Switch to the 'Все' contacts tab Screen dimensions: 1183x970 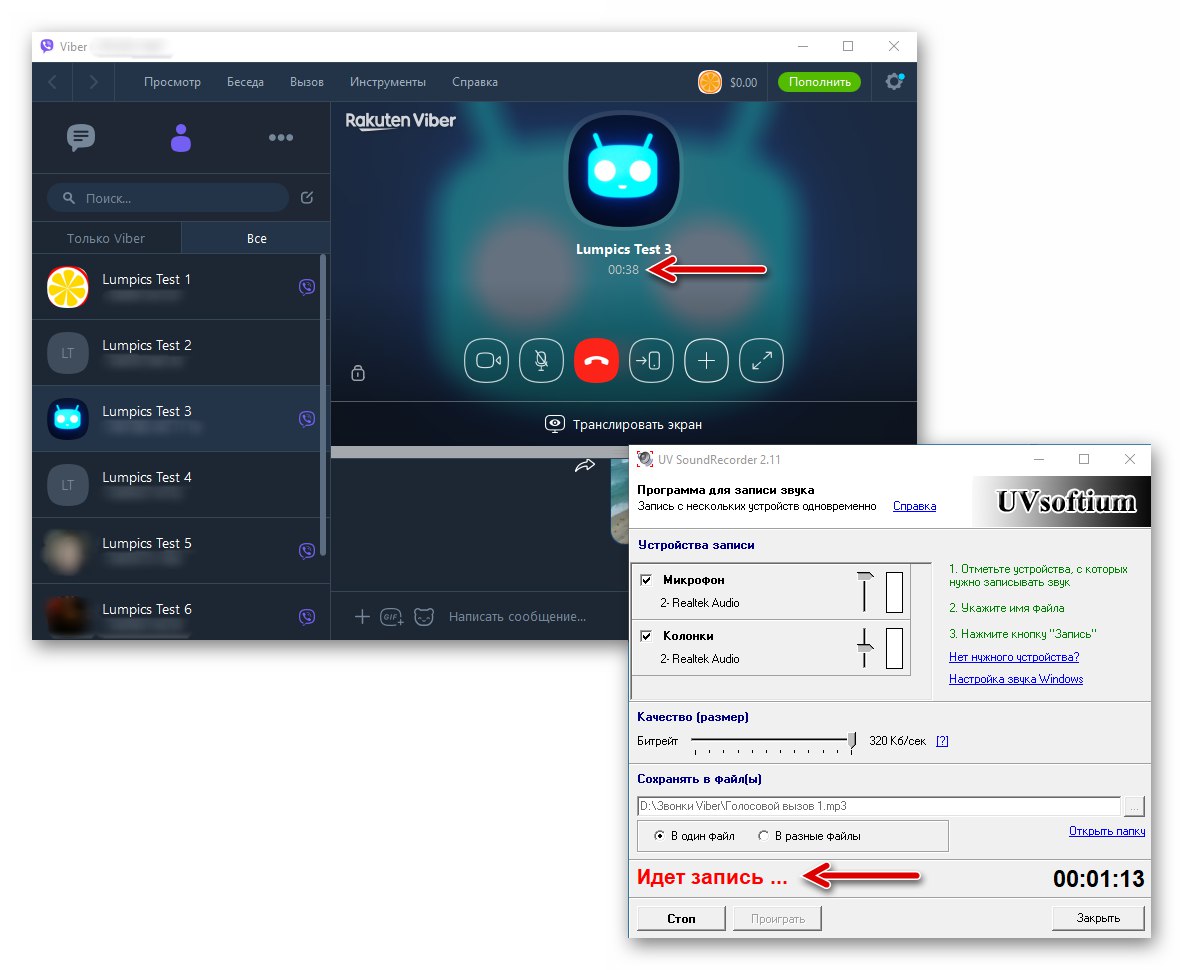pos(257,238)
